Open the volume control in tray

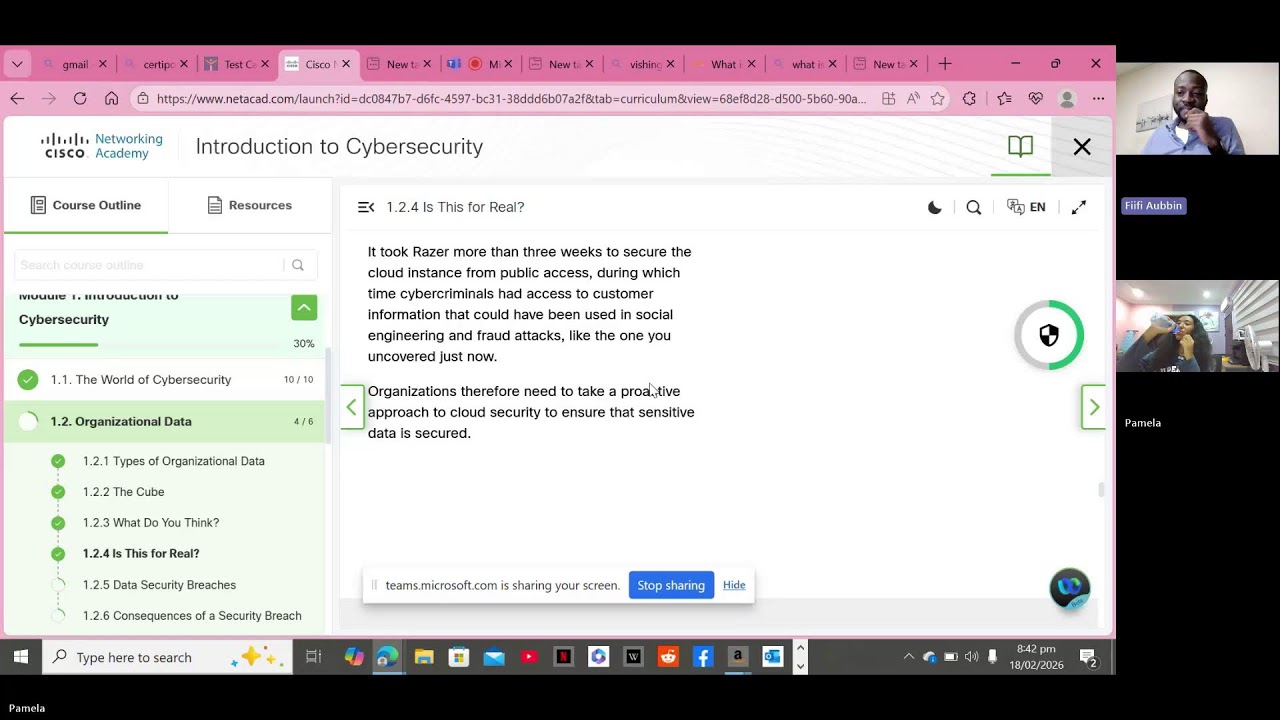coord(971,657)
